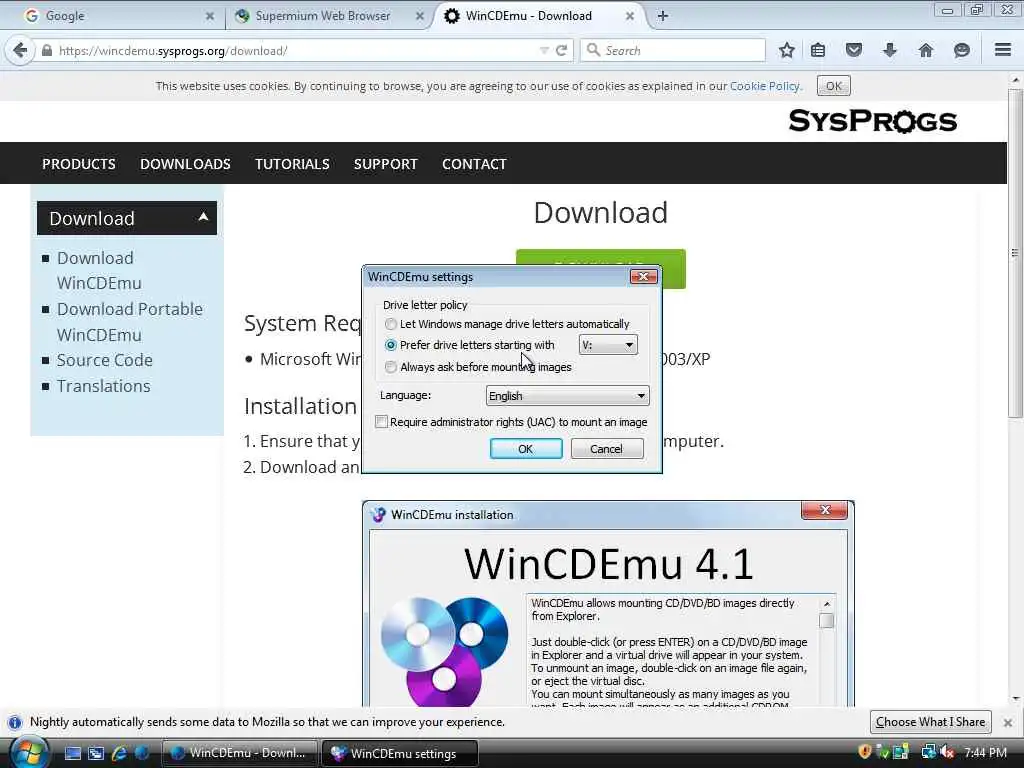Click the WinCDEmu discs logo image
Screen dimensions: 1024x768
point(444,650)
